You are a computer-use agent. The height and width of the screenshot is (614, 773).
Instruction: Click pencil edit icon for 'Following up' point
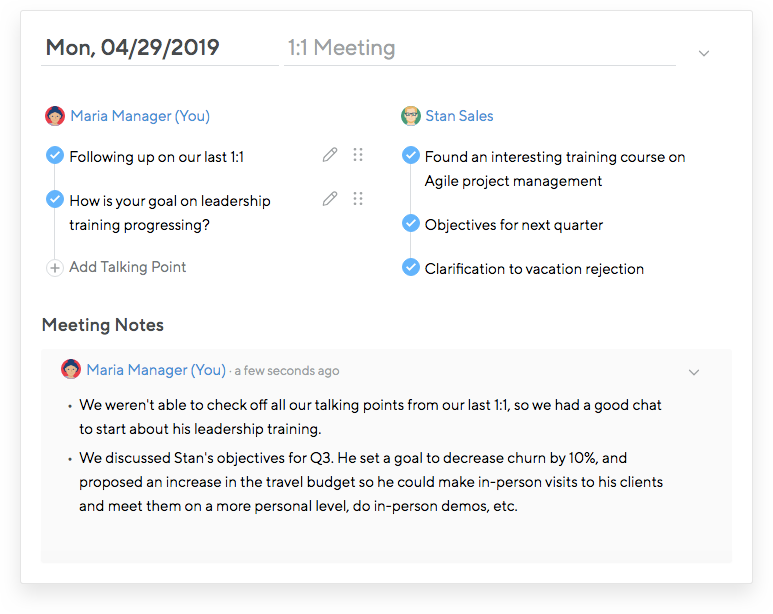coord(330,155)
